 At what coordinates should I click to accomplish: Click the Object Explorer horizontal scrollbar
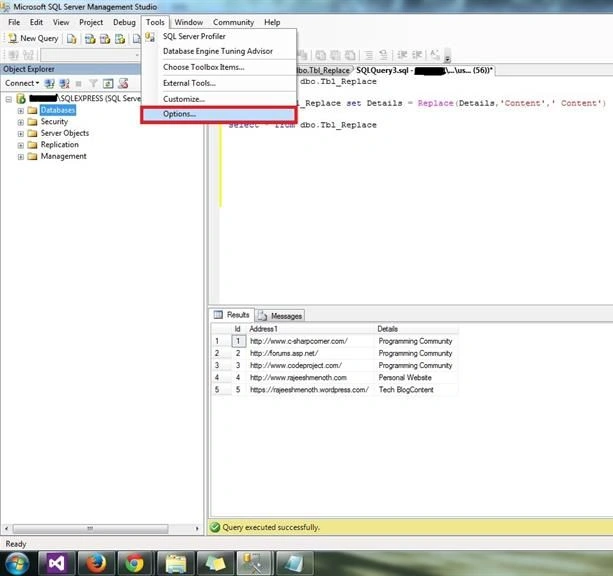point(101,529)
